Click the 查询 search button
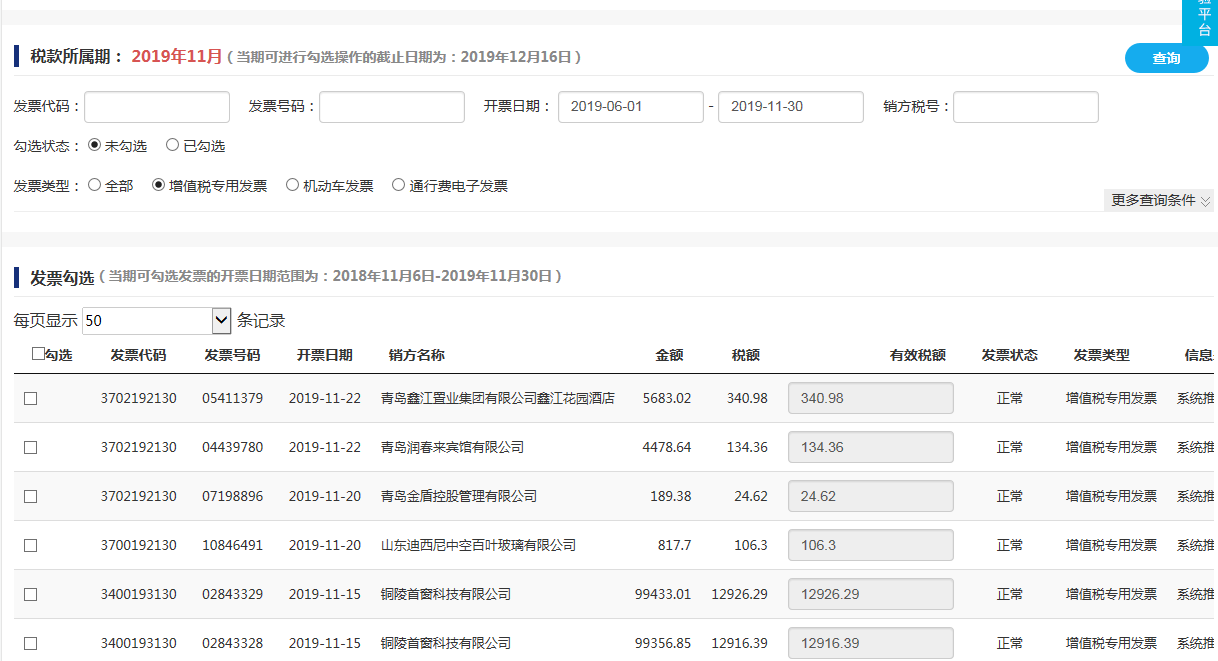This screenshot has height=661, width=1218. tap(1166, 58)
